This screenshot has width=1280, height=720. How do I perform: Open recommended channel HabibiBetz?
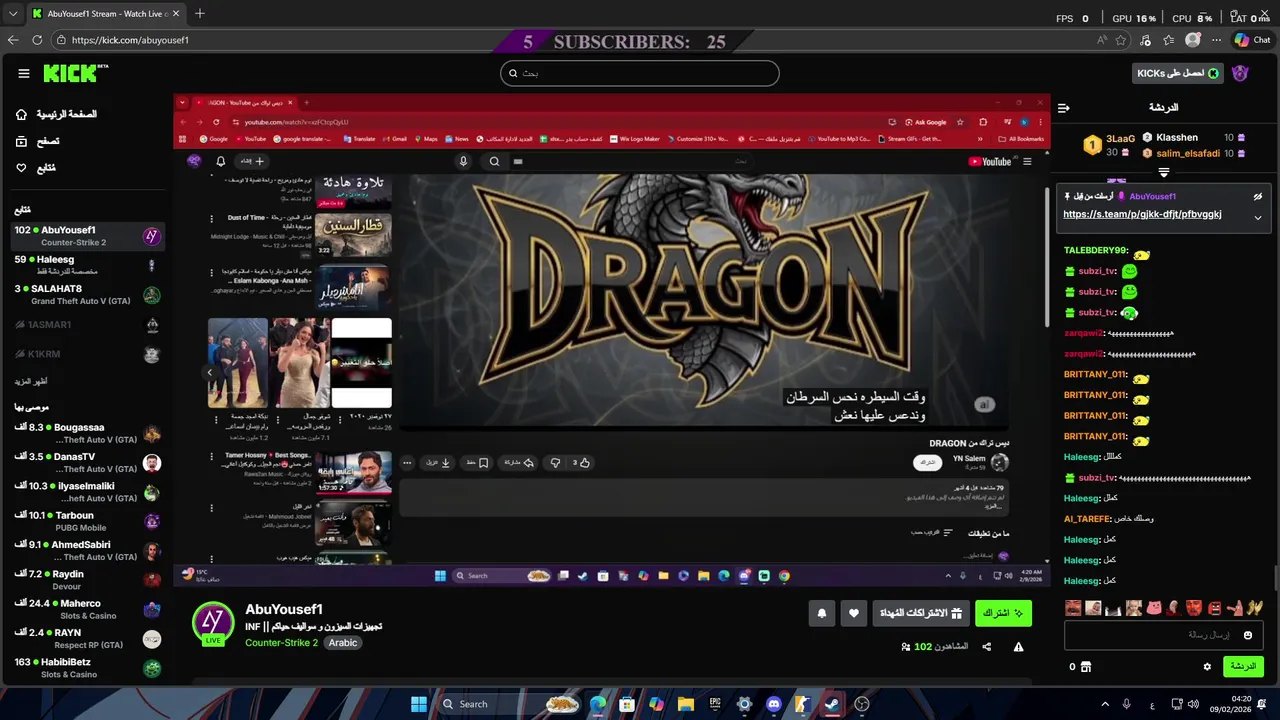[88, 668]
